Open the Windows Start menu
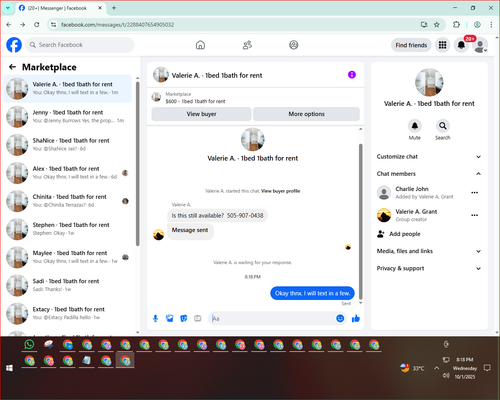500x400 pixels. point(9,368)
